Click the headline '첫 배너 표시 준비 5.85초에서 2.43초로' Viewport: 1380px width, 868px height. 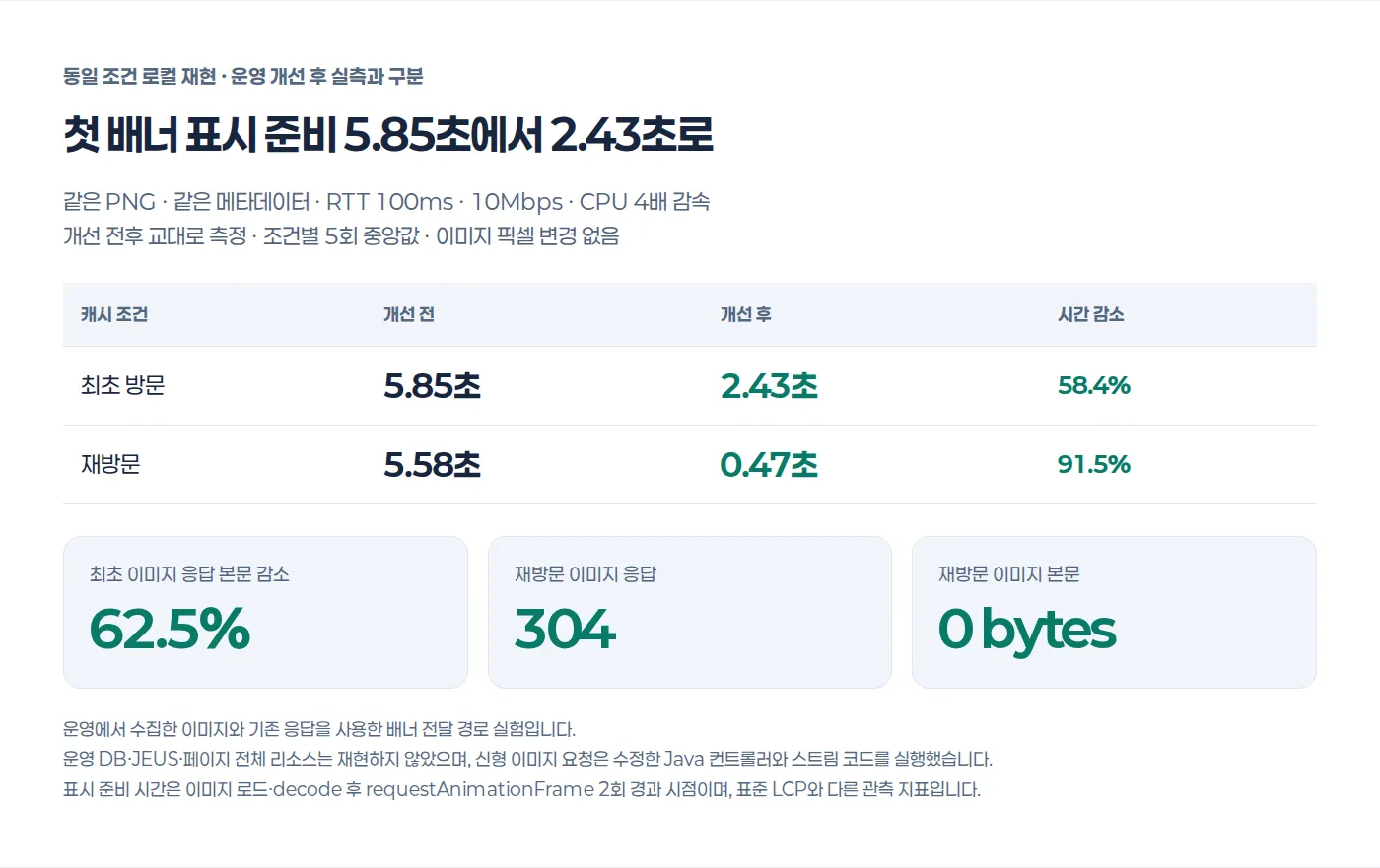[x=388, y=135]
